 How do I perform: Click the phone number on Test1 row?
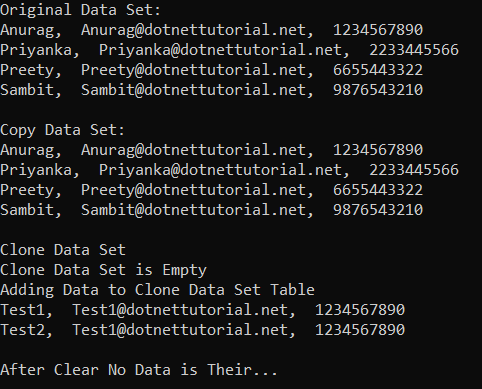(360, 310)
